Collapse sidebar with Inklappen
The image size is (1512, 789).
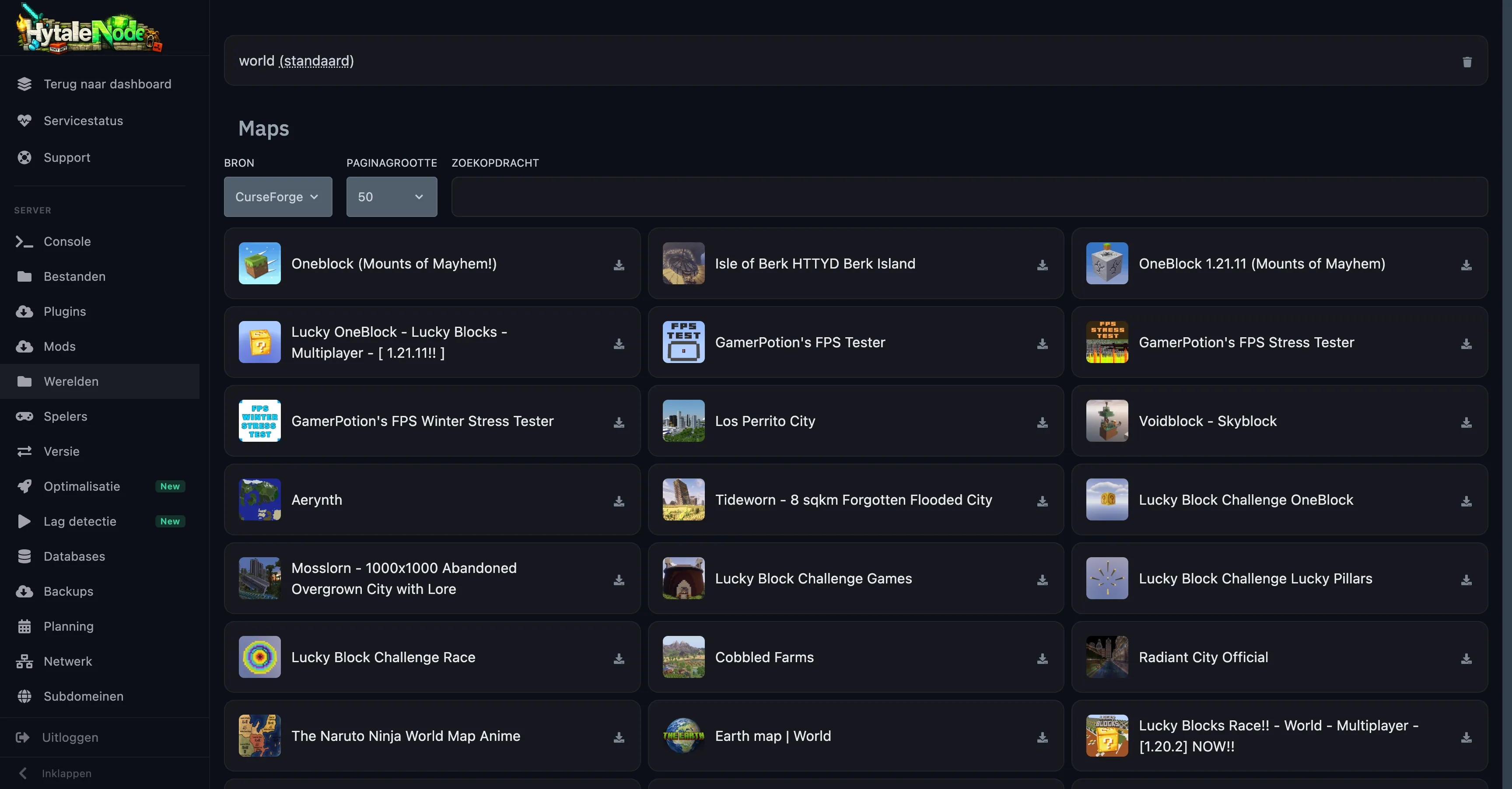55,773
